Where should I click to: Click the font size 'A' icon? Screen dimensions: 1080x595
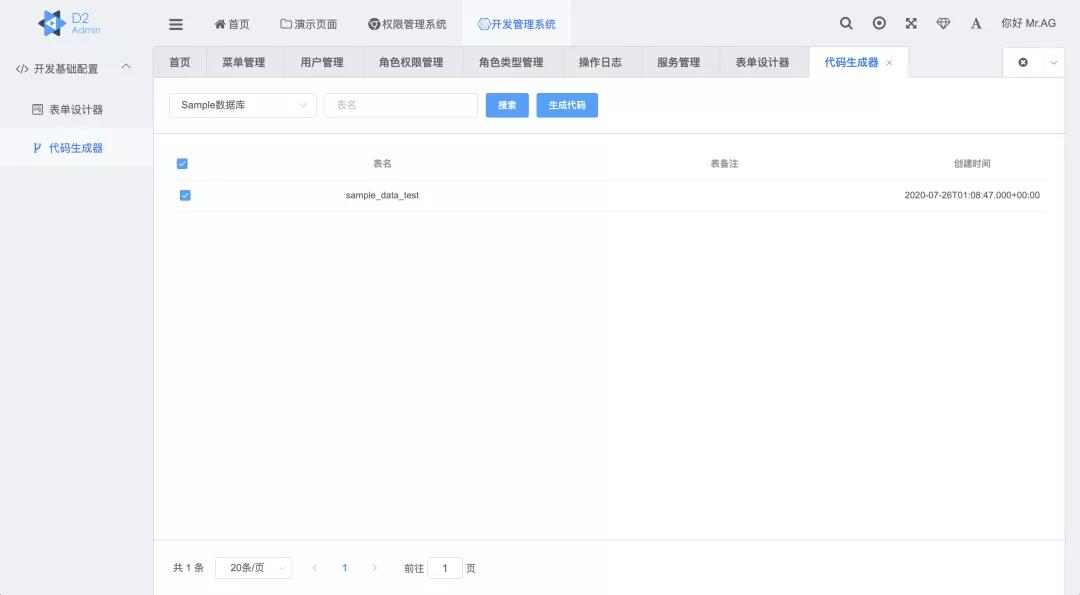click(976, 23)
